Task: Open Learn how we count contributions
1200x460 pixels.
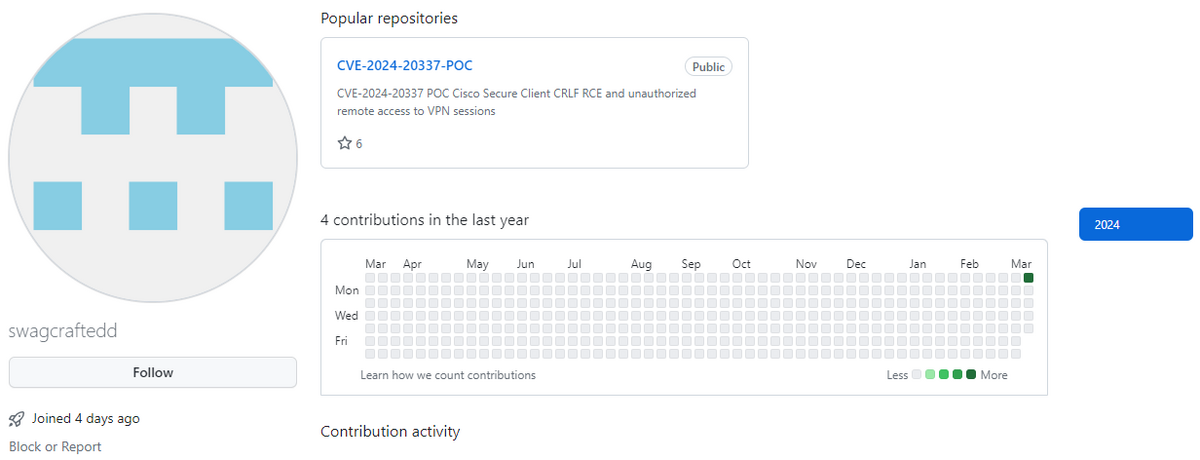Action: tap(448, 375)
